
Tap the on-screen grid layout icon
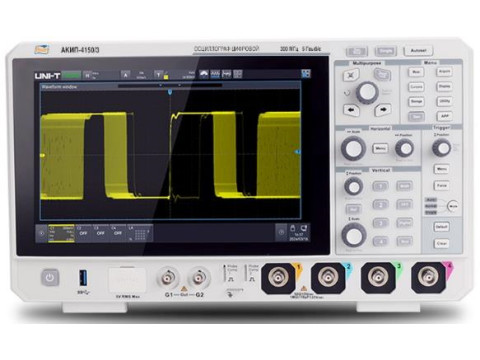click(238, 74)
